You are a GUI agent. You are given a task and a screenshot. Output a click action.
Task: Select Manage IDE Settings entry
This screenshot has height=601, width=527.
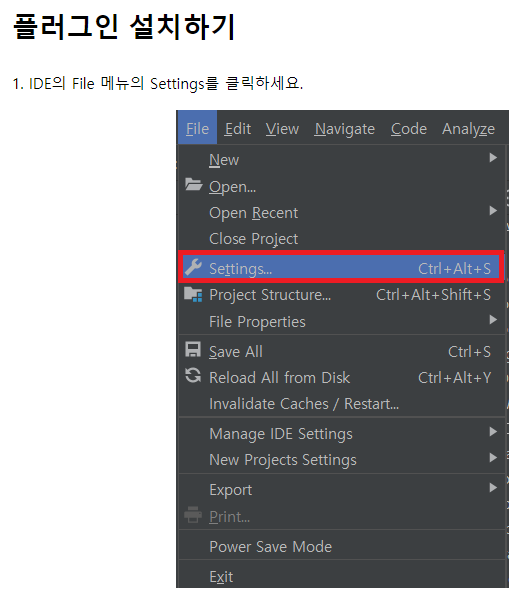point(341,434)
